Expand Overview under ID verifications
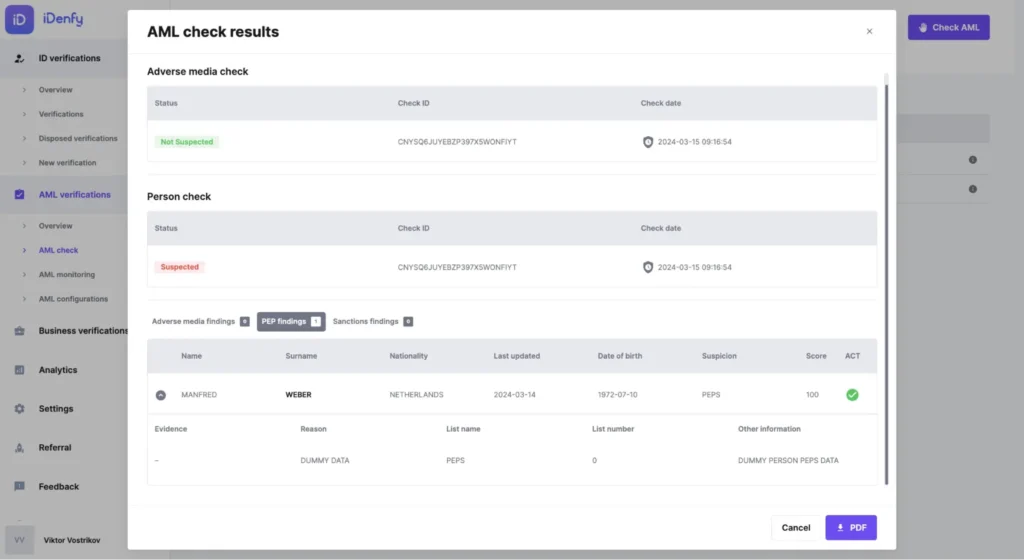1024x560 pixels. point(24,90)
